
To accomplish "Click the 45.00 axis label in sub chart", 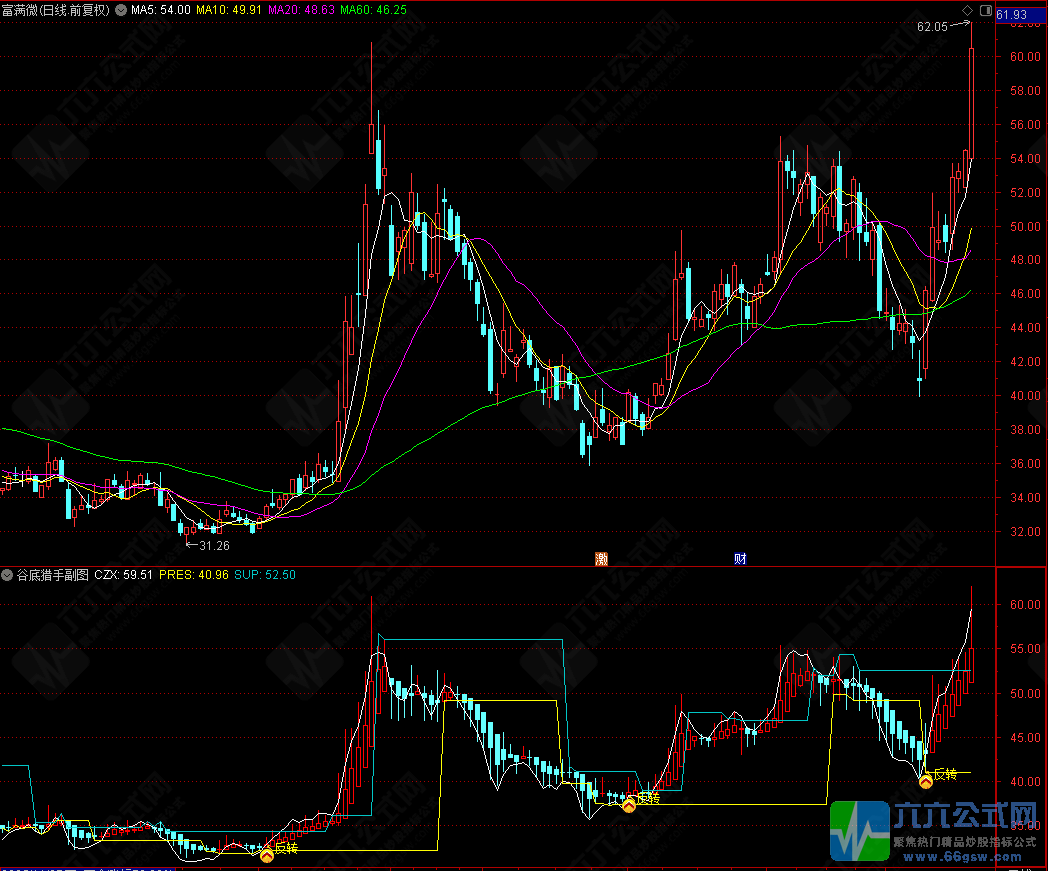I will (1025, 738).
